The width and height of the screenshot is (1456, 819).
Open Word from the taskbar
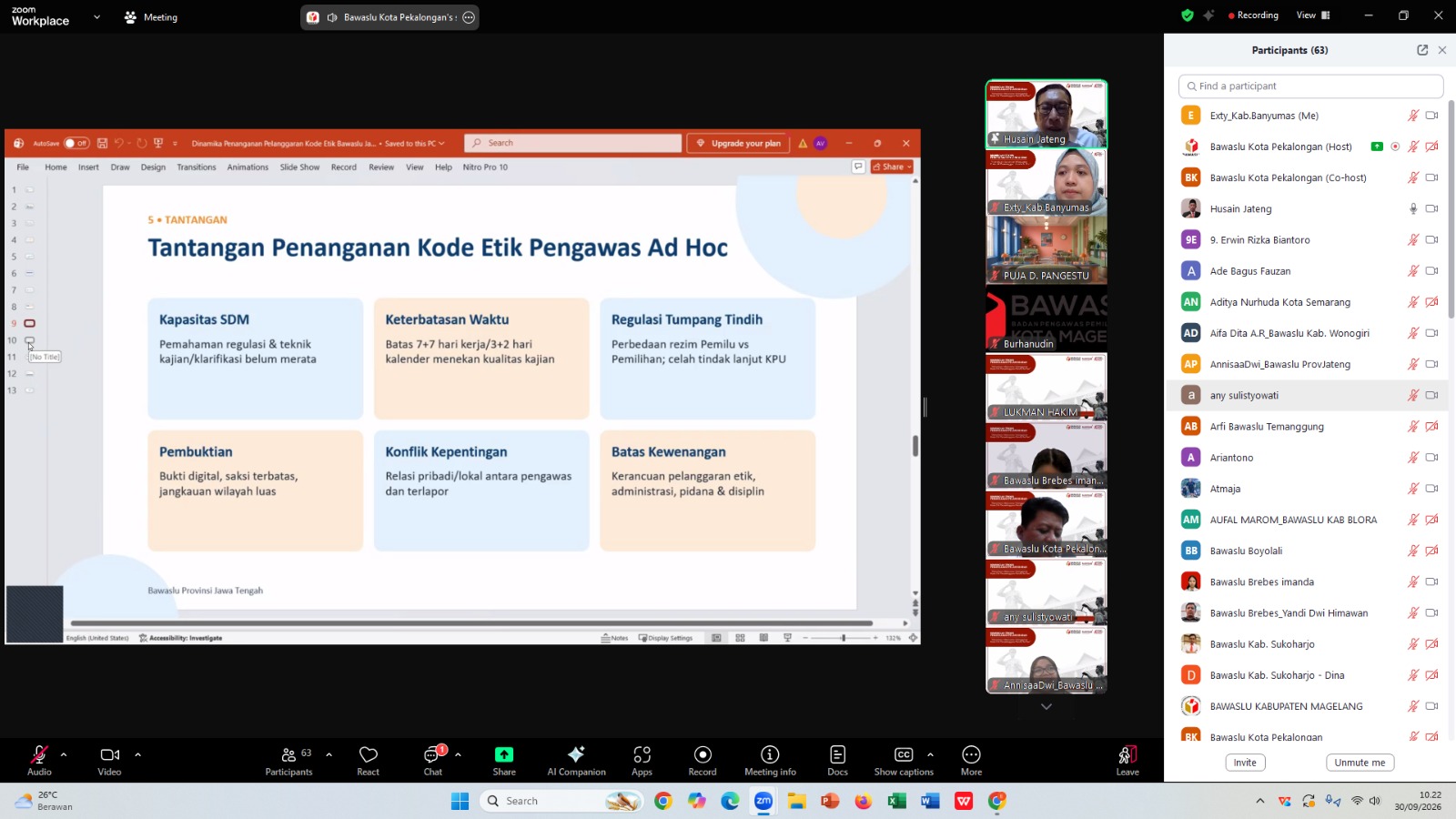(929, 801)
